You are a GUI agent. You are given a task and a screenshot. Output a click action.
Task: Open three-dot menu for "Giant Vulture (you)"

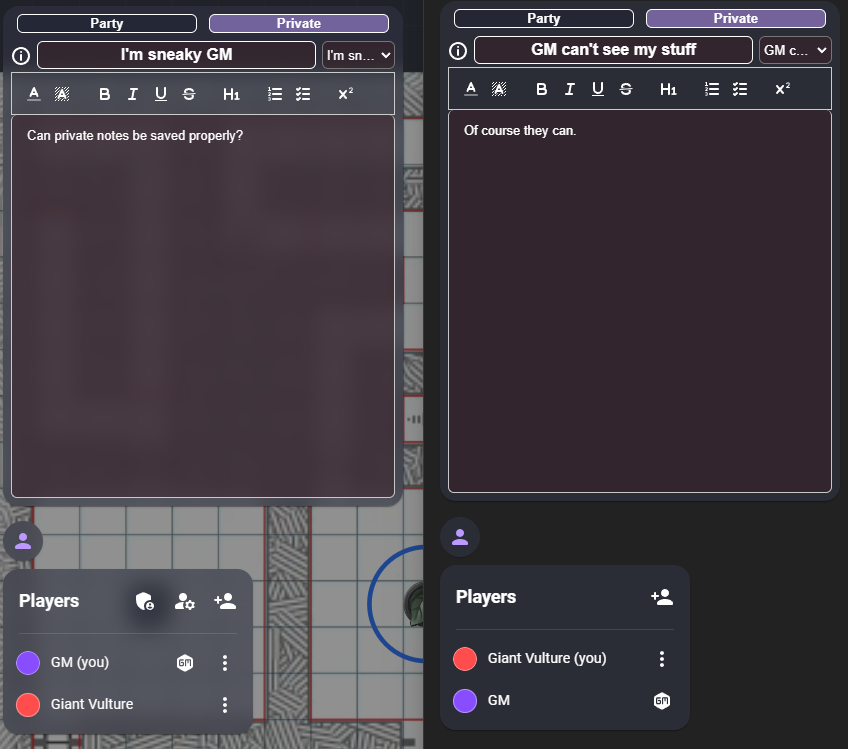(x=661, y=658)
